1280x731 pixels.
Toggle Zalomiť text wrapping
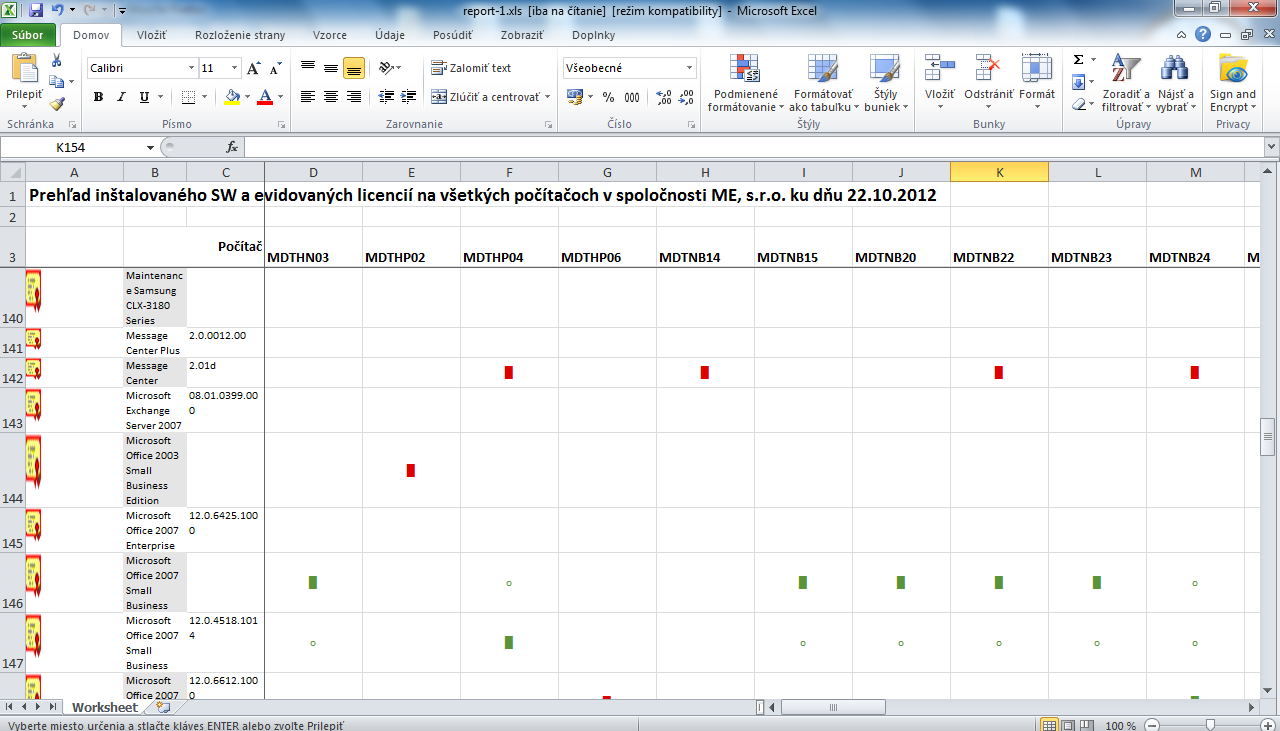pyautogui.click(x=472, y=68)
